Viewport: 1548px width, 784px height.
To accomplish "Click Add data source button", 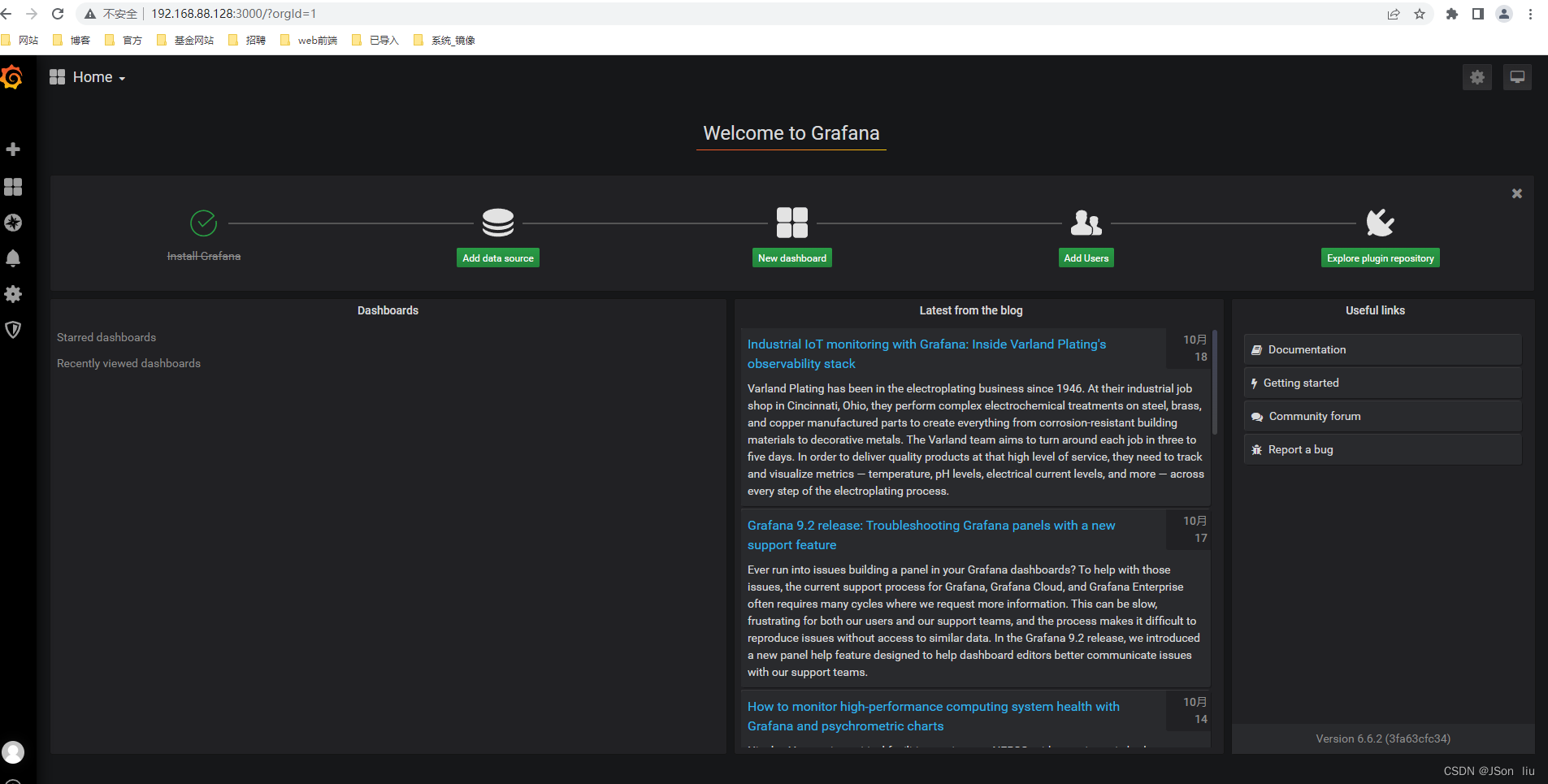I will tap(498, 258).
